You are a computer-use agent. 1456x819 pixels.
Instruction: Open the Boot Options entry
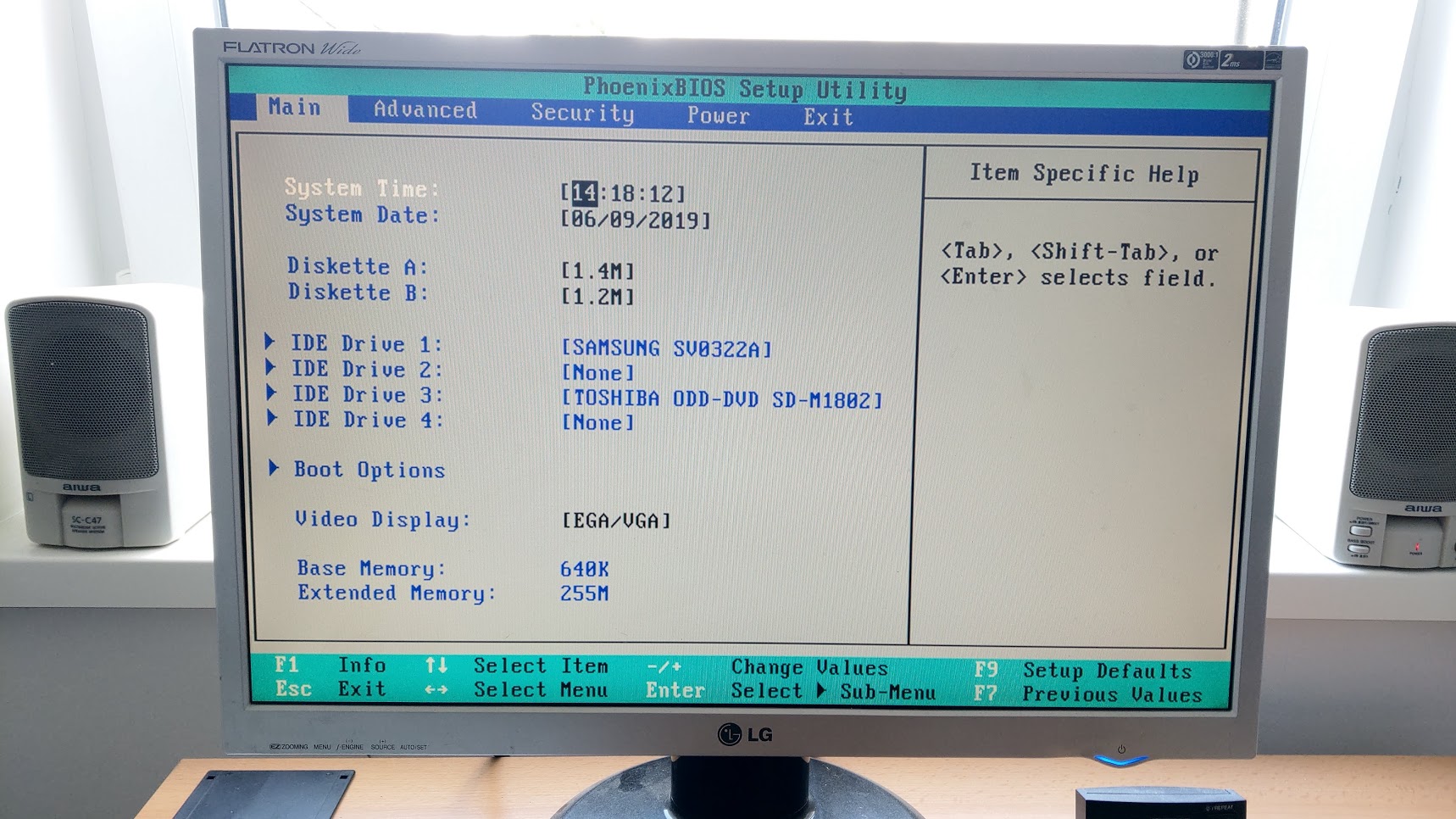click(x=370, y=470)
